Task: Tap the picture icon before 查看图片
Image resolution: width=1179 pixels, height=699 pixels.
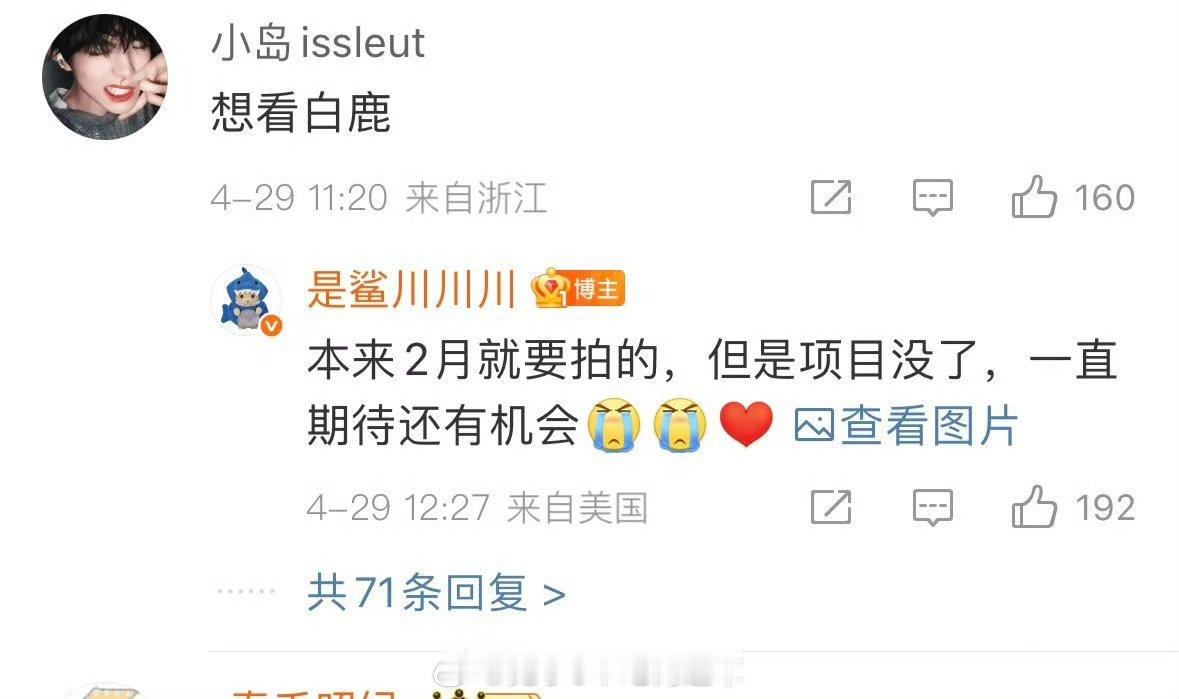Action: (814, 427)
